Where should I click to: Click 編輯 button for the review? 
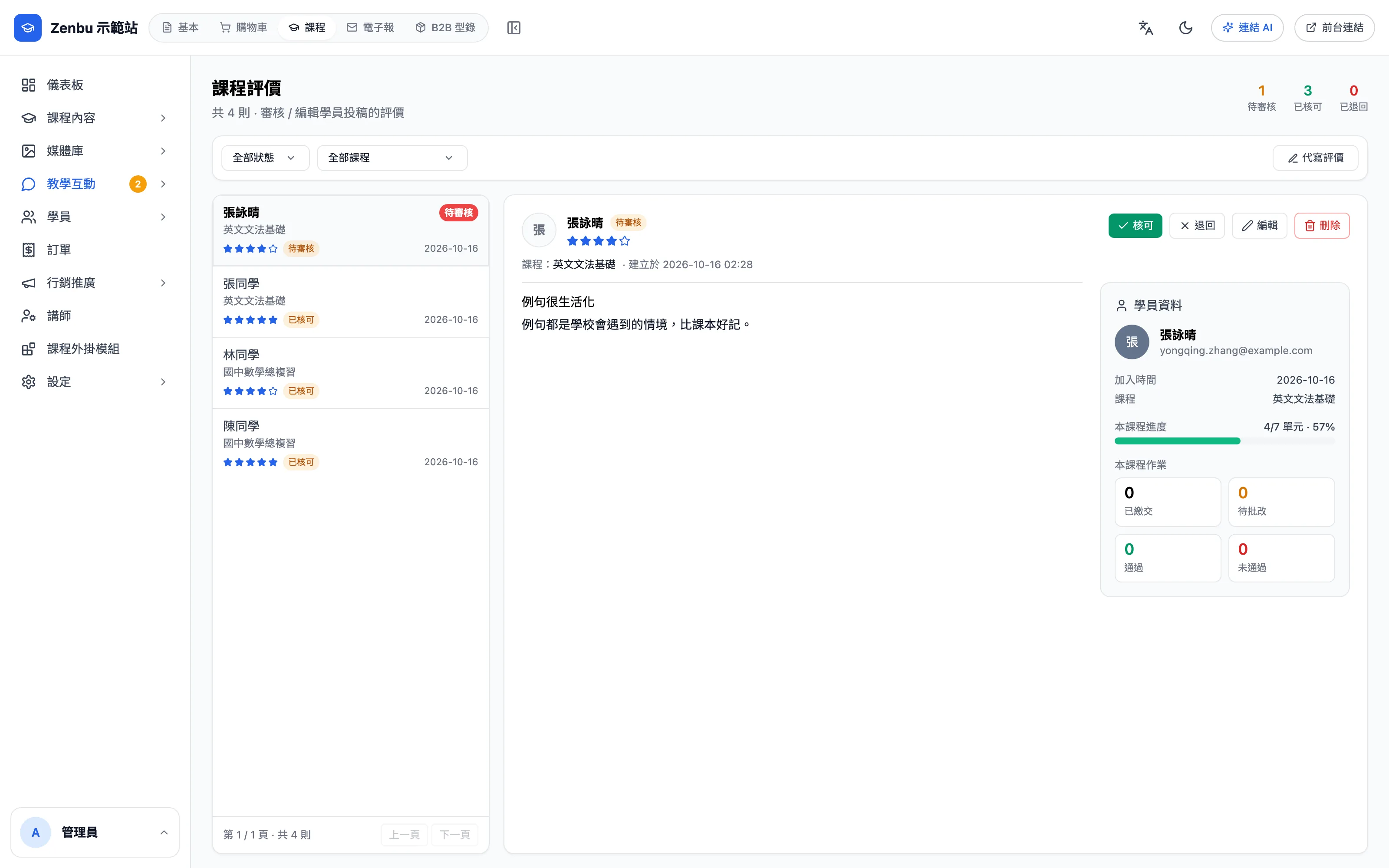[1259, 226]
